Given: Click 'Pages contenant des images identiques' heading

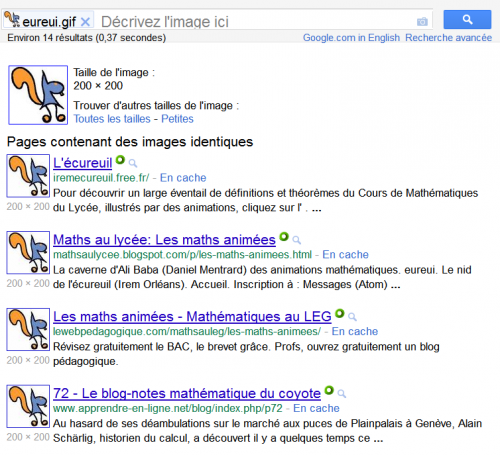Looking at the screenshot, I should [x=130, y=142].
